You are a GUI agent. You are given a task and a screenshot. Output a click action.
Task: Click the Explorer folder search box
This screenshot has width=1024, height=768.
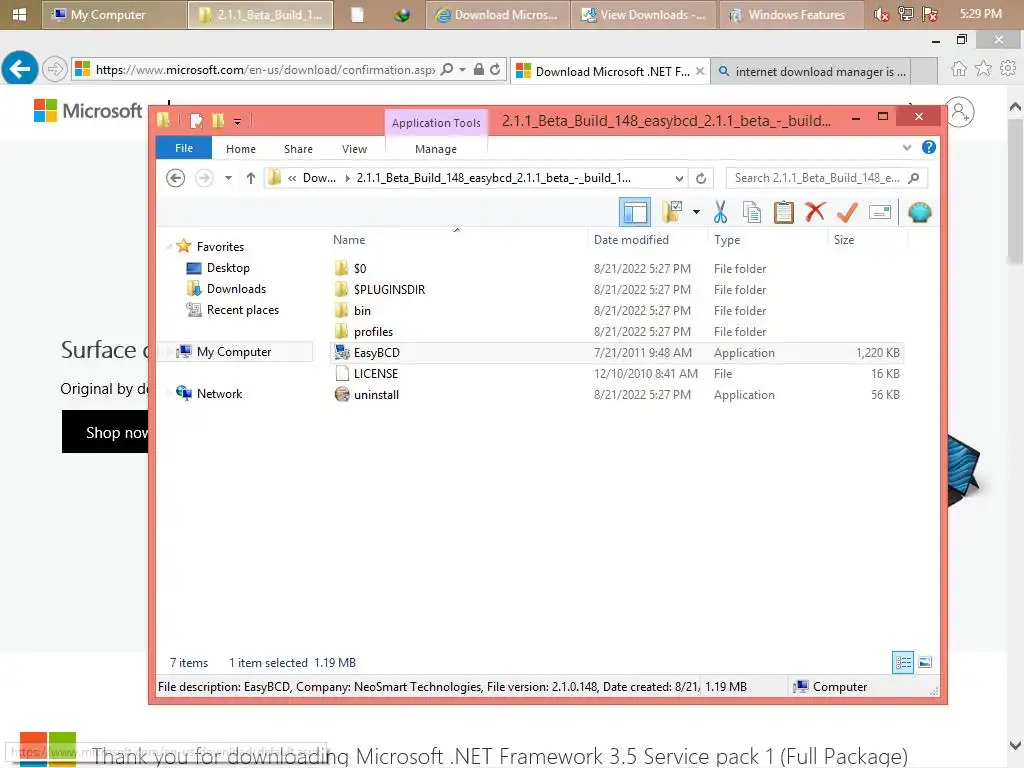click(826, 178)
